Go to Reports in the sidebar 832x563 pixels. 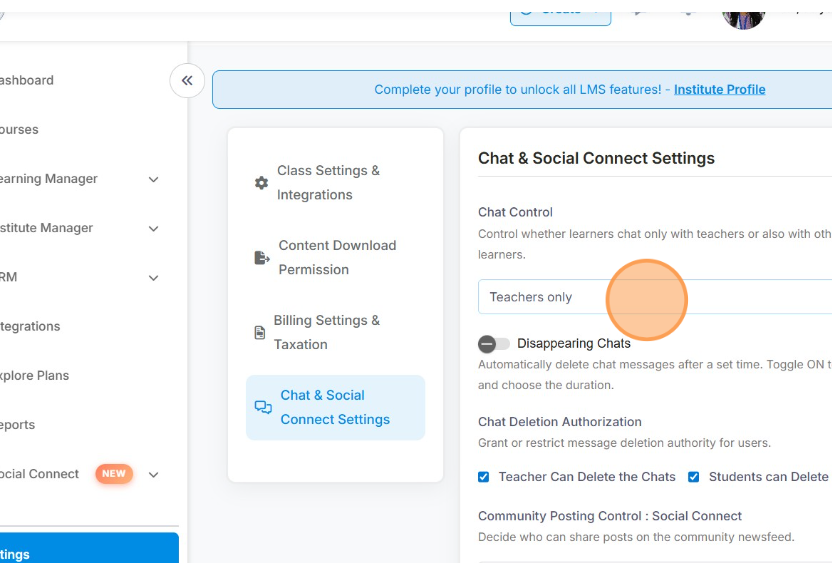[18, 425]
